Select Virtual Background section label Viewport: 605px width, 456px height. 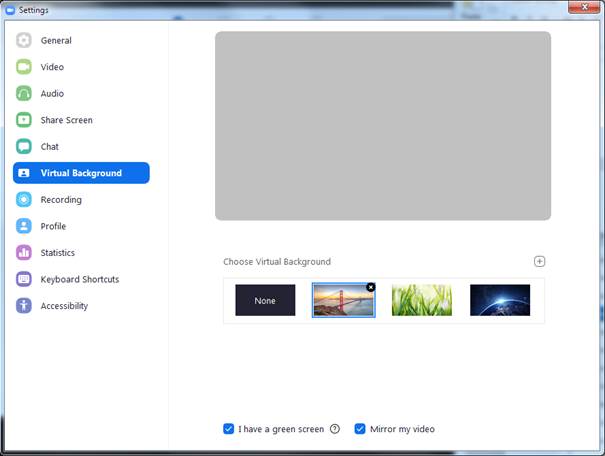(x=81, y=173)
